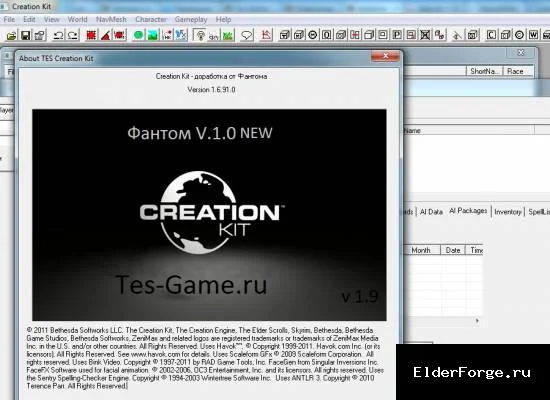This screenshot has width=550, height=400.
Task: Click the speech bubble dialogue icon
Action: [247, 35]
